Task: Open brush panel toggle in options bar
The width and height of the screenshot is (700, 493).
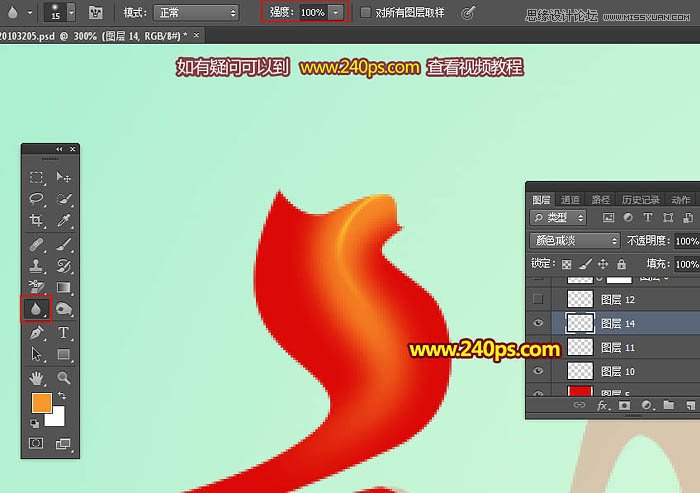Action: [95, 13]
